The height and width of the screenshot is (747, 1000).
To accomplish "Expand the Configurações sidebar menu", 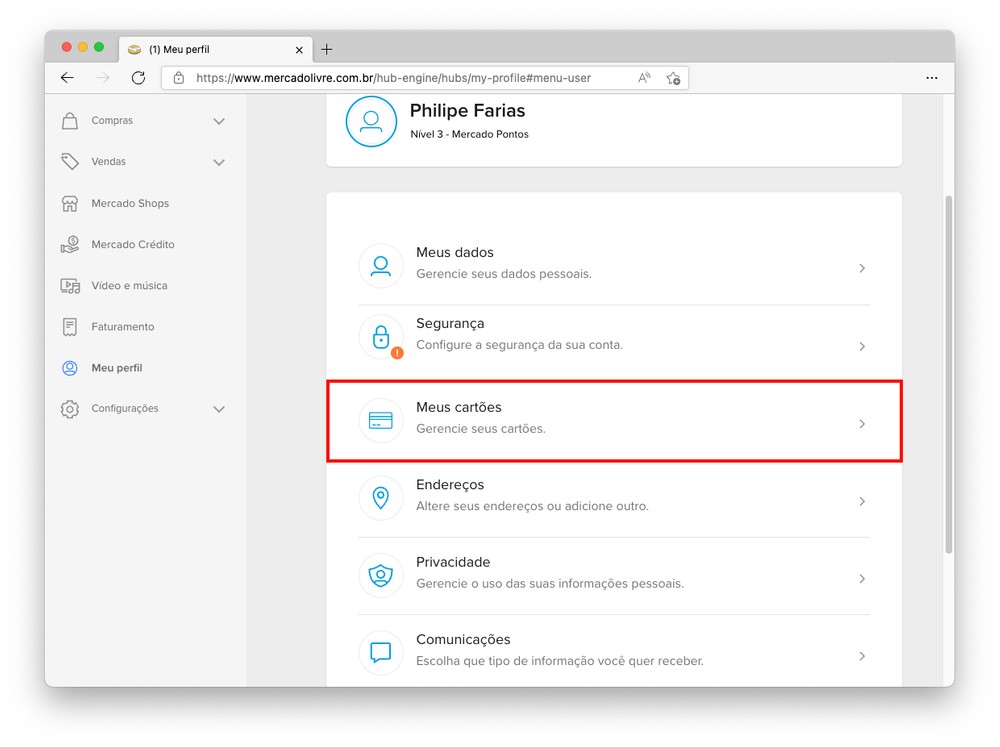I will click(219, 409).
